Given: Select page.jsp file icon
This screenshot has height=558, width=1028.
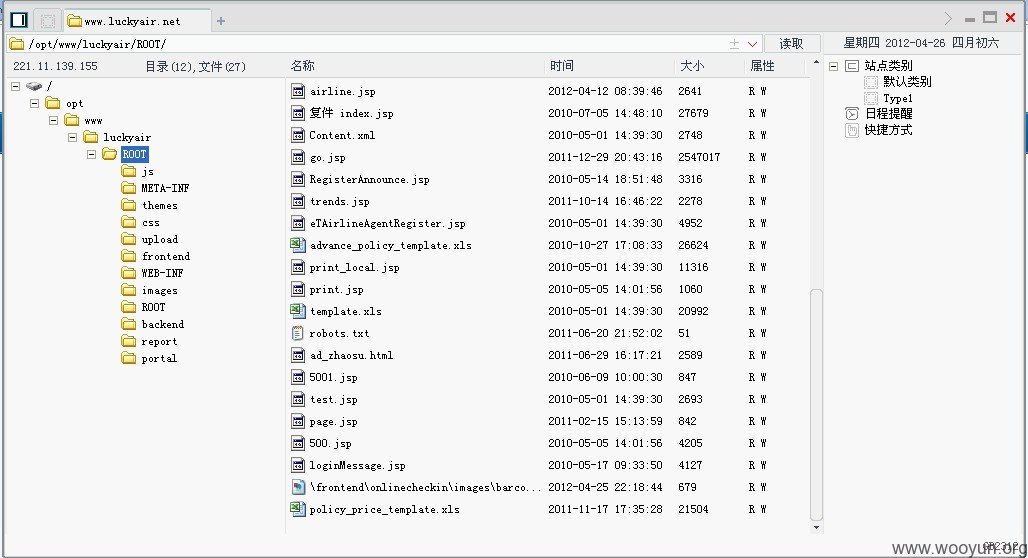Looking at the screenshot, I should pyautogui.click(x=298, y=421).
